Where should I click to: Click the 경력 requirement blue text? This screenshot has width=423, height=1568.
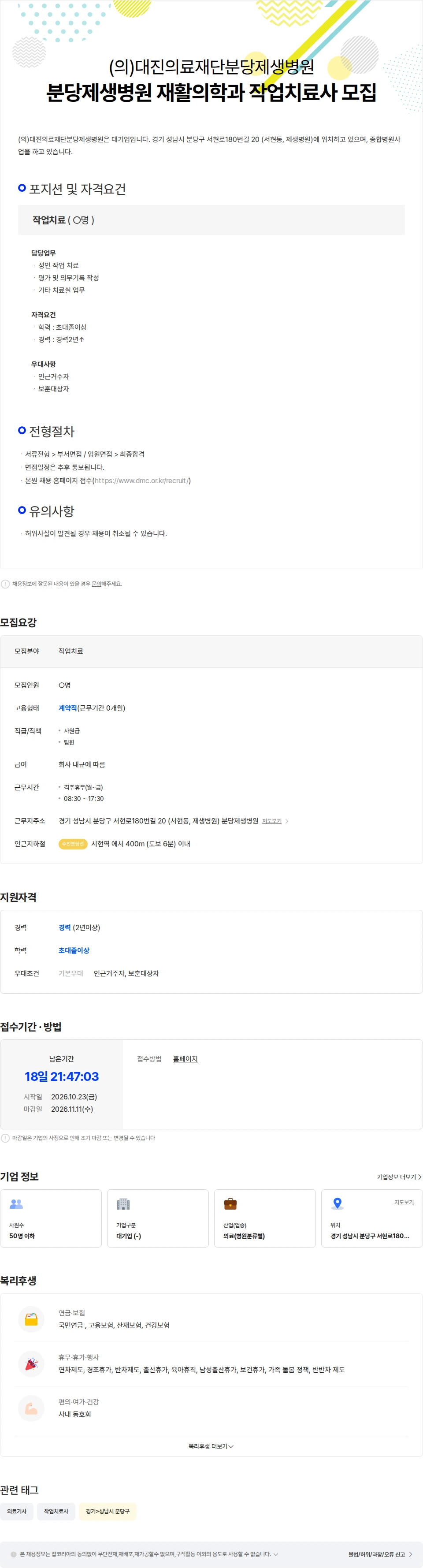click(64, 927)
